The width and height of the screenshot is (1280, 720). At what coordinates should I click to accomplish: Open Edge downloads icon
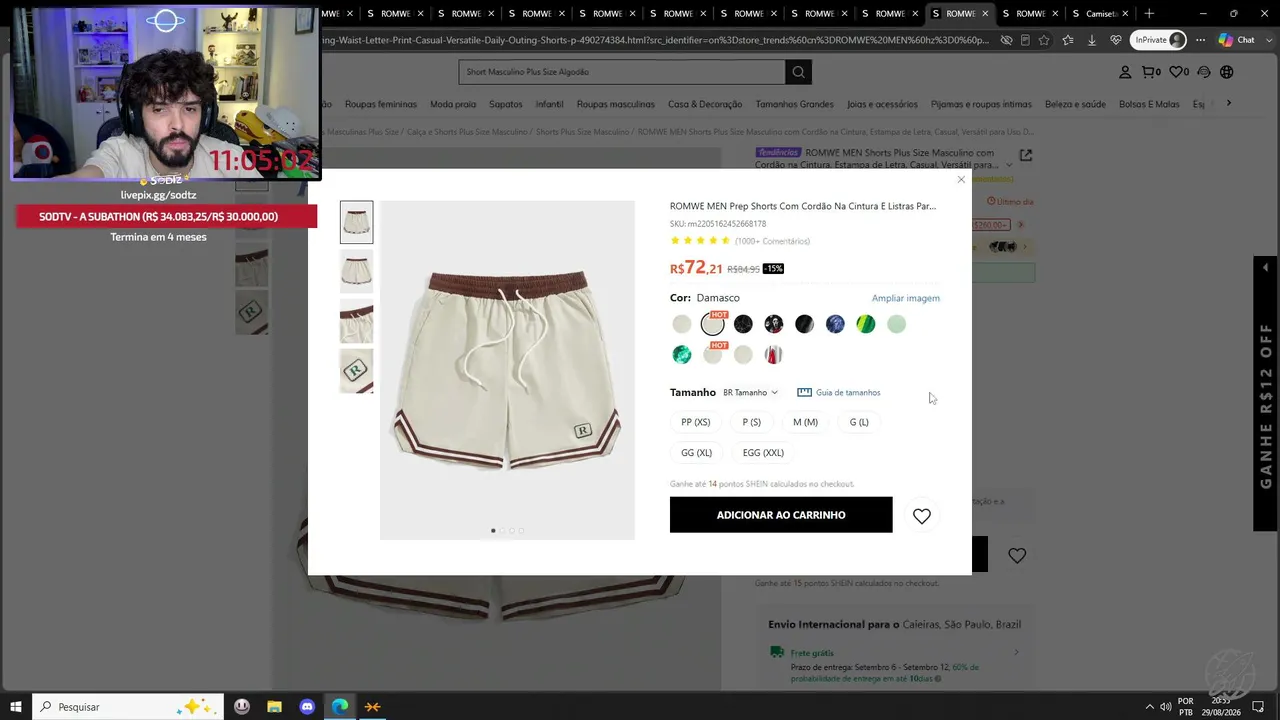(x=1091, y=40)
